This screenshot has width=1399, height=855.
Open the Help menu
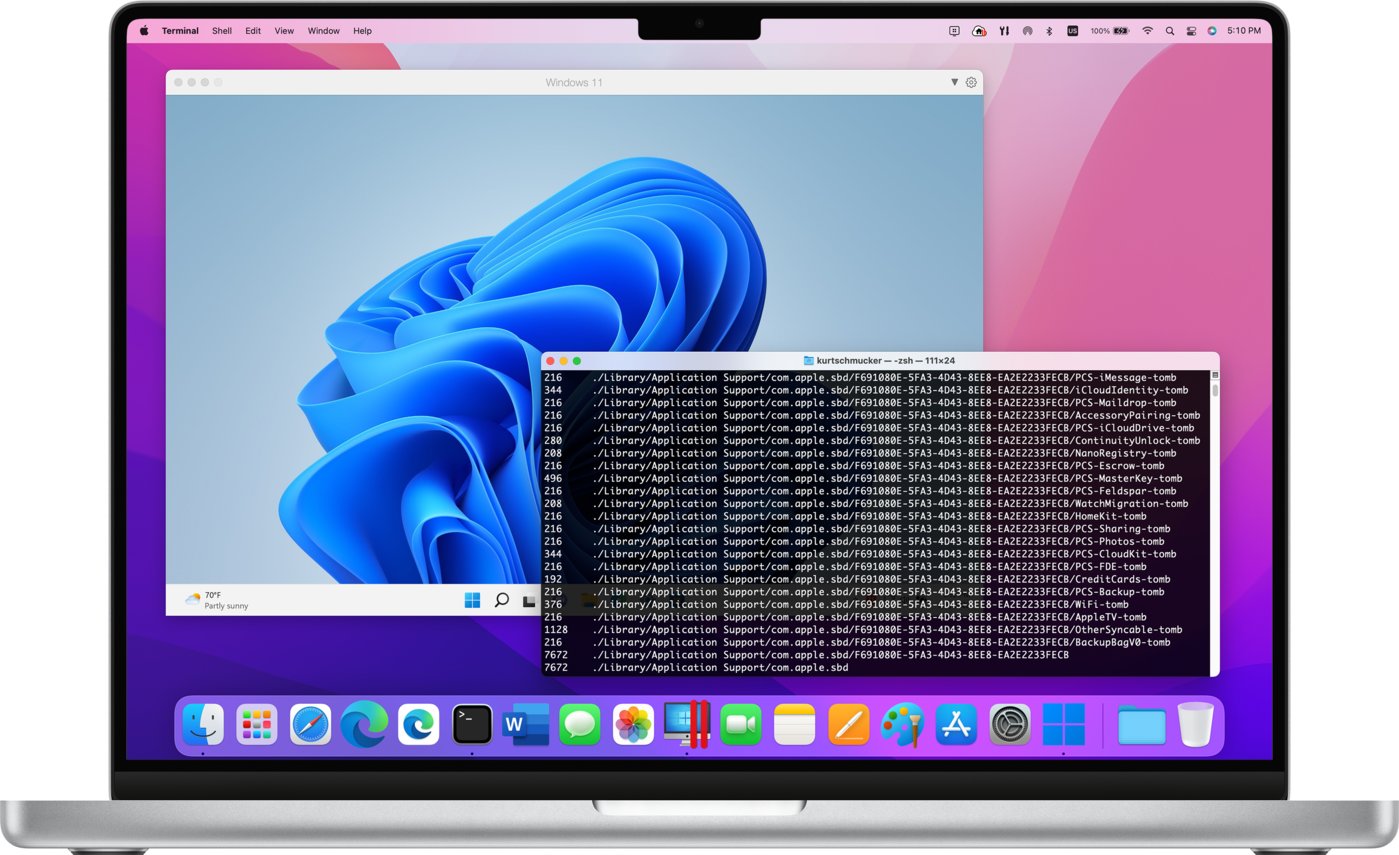click(x=362, y=31)
